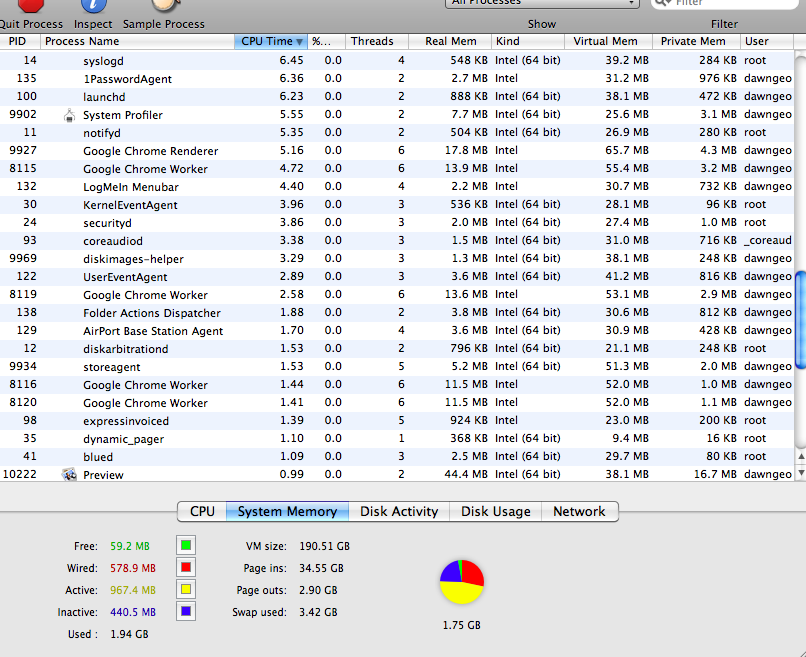The image size is (806, 657).
Task: Select Google Chrome Worker PID 8120
Action: (x=397, y=402)
